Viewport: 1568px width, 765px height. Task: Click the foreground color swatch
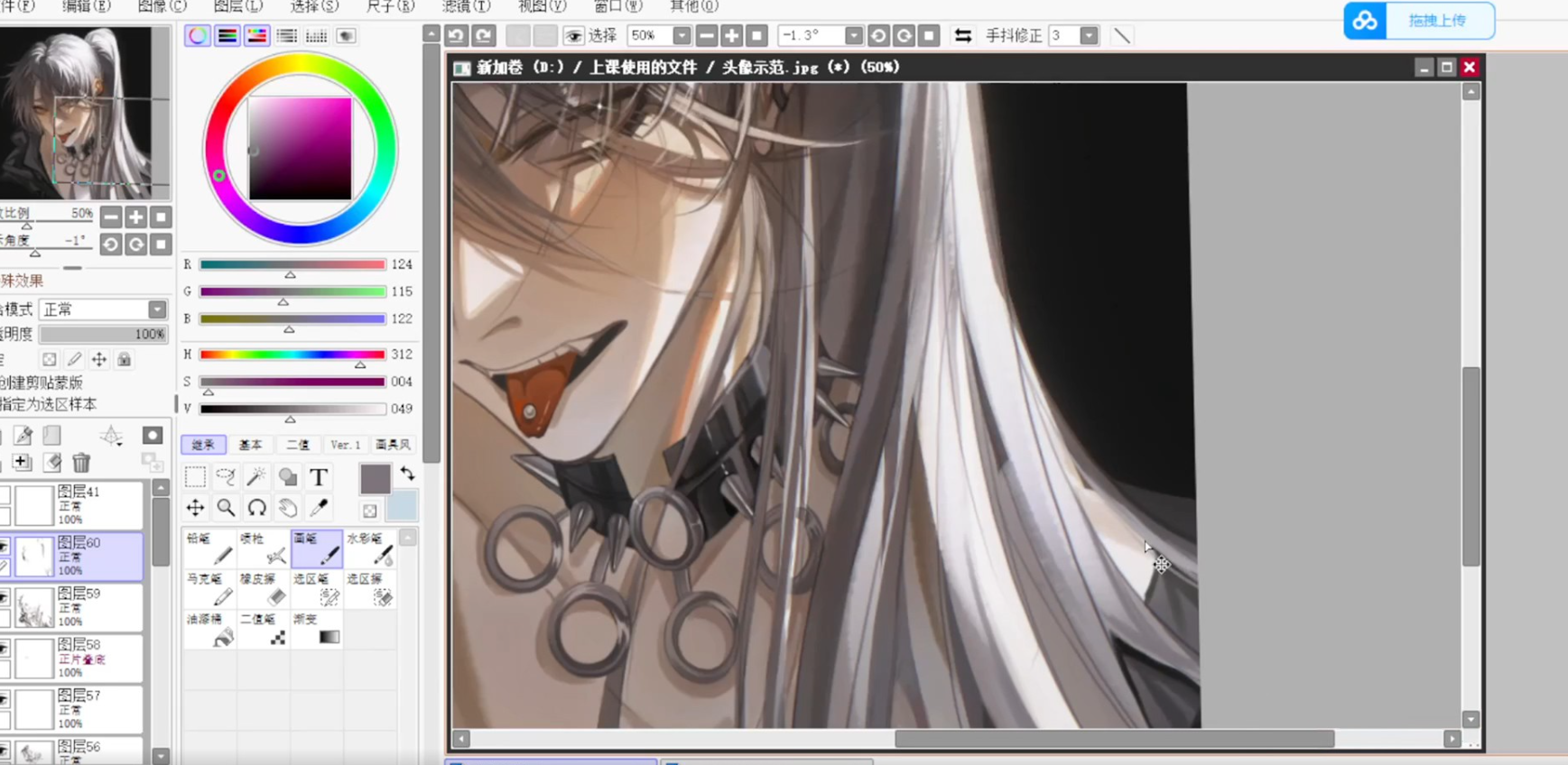pos(375,478)
